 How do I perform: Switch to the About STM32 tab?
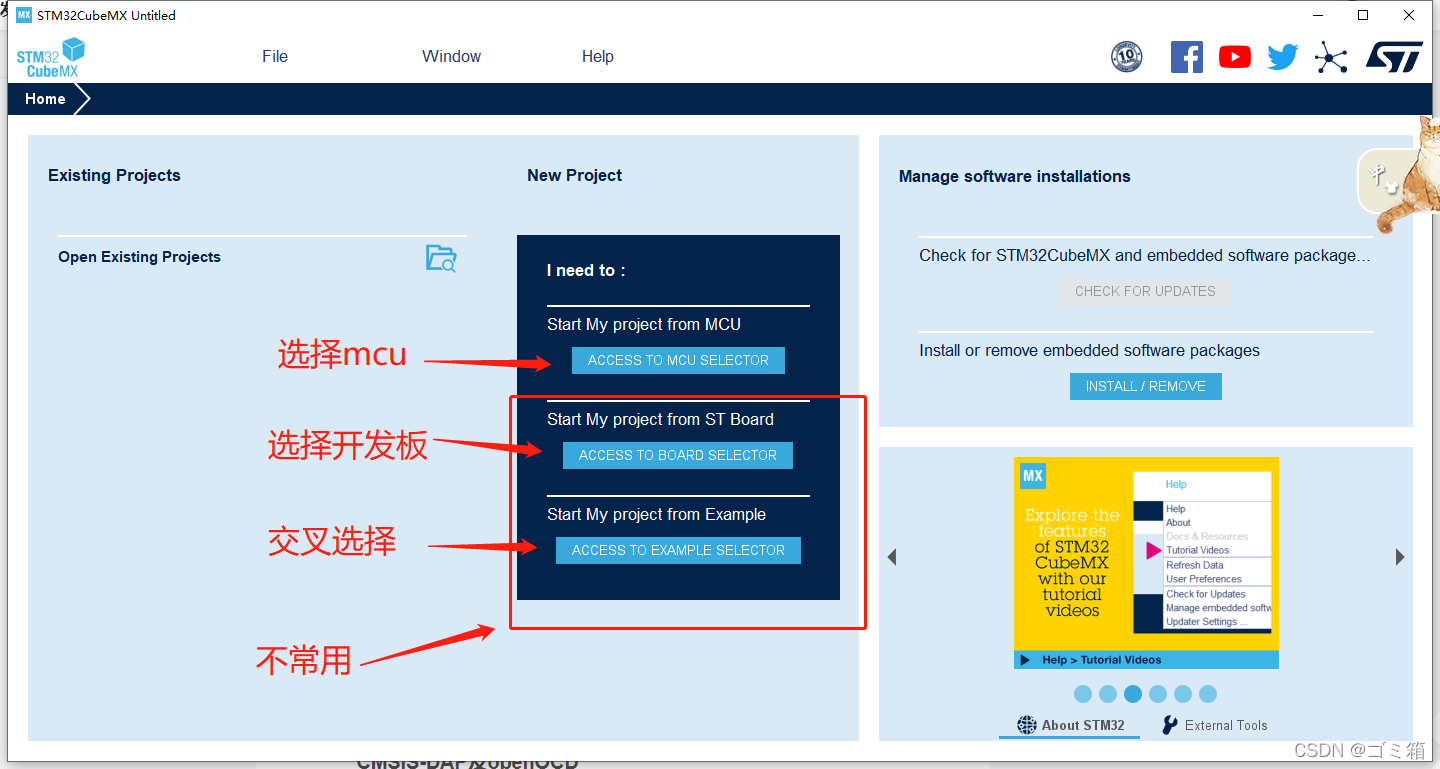[1070, 725]
